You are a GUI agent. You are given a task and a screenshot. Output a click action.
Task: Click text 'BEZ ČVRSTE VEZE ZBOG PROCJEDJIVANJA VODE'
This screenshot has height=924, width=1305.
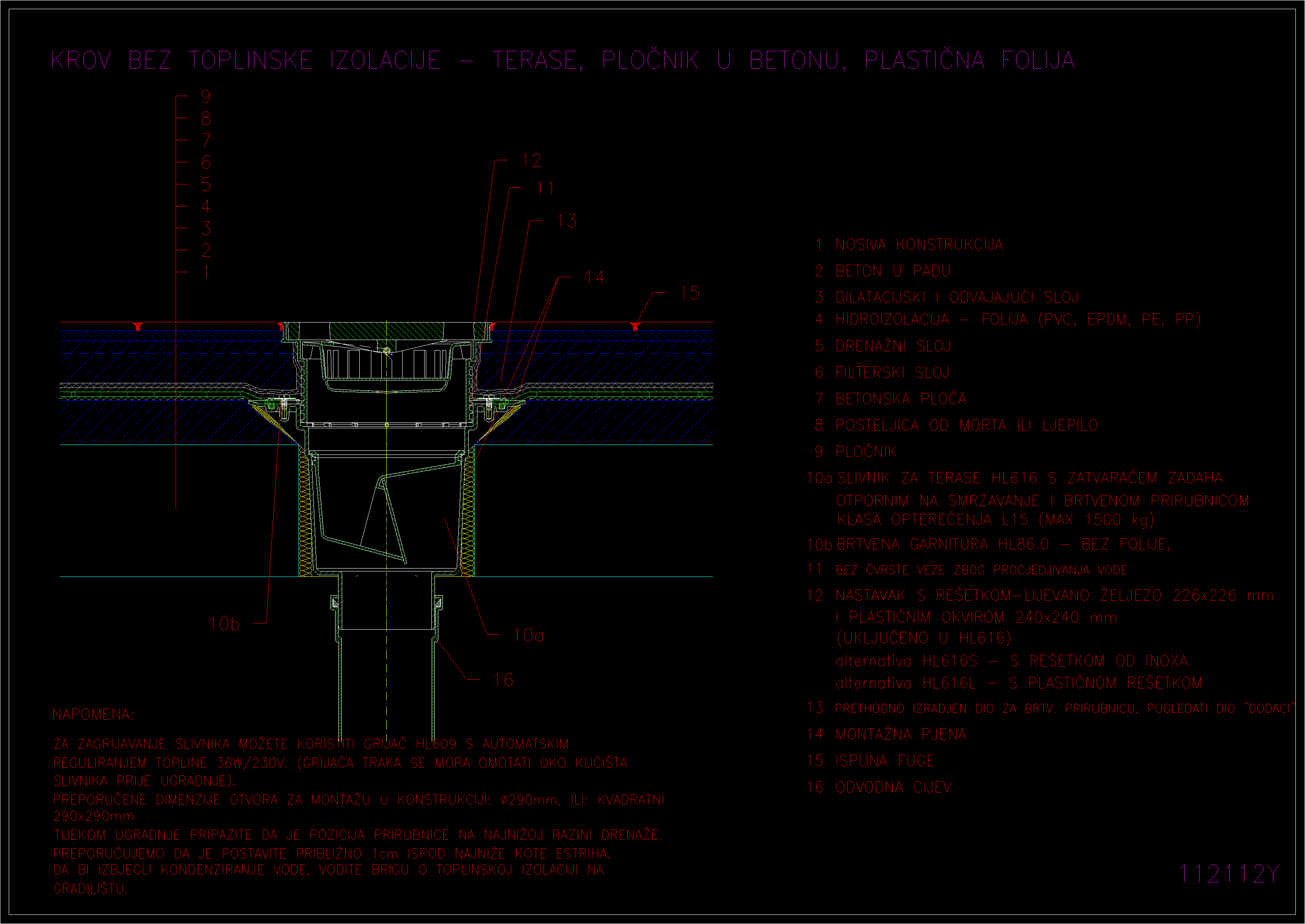981,569
